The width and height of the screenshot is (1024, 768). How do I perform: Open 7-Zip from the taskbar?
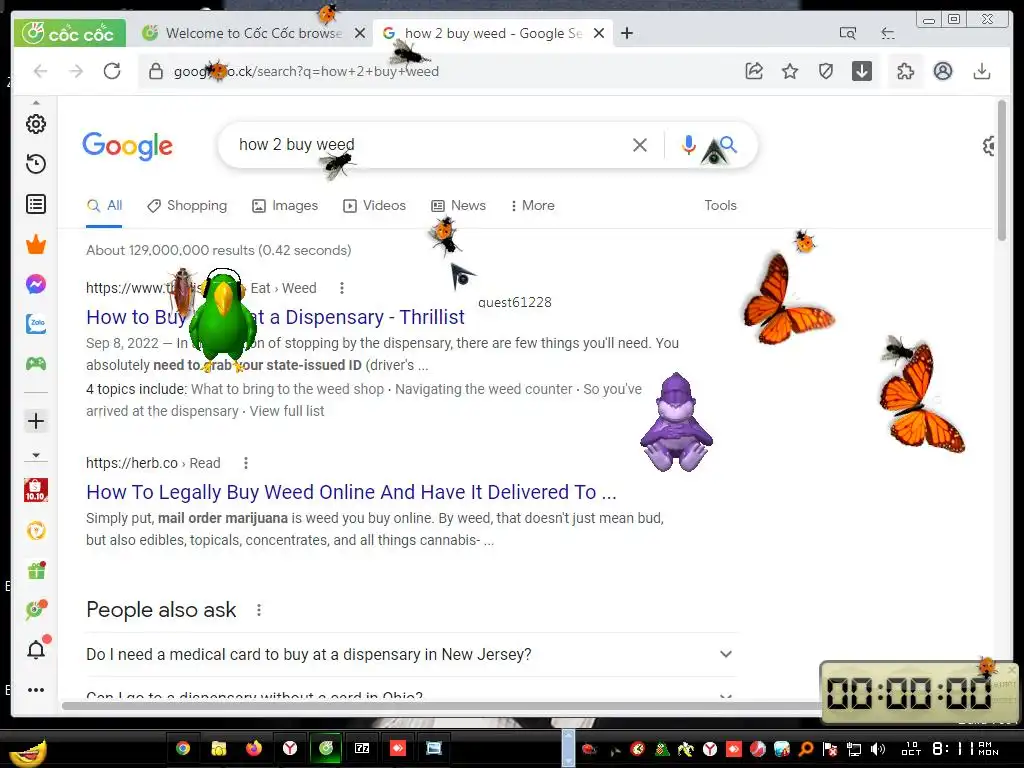click(362, 748)
